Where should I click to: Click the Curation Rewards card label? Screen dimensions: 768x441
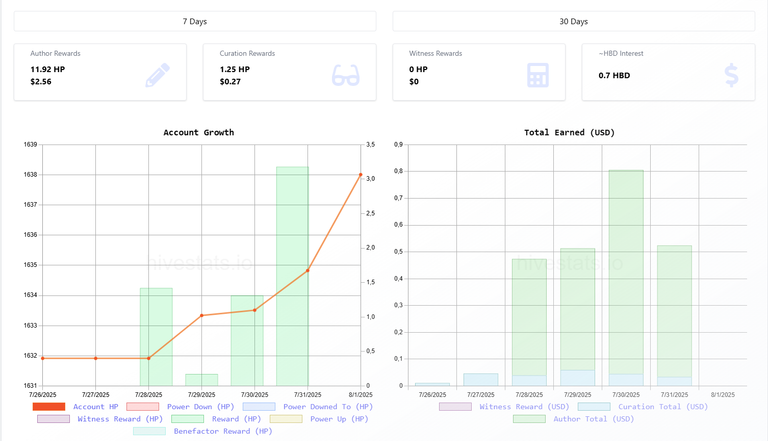click(x=247, y=53)
